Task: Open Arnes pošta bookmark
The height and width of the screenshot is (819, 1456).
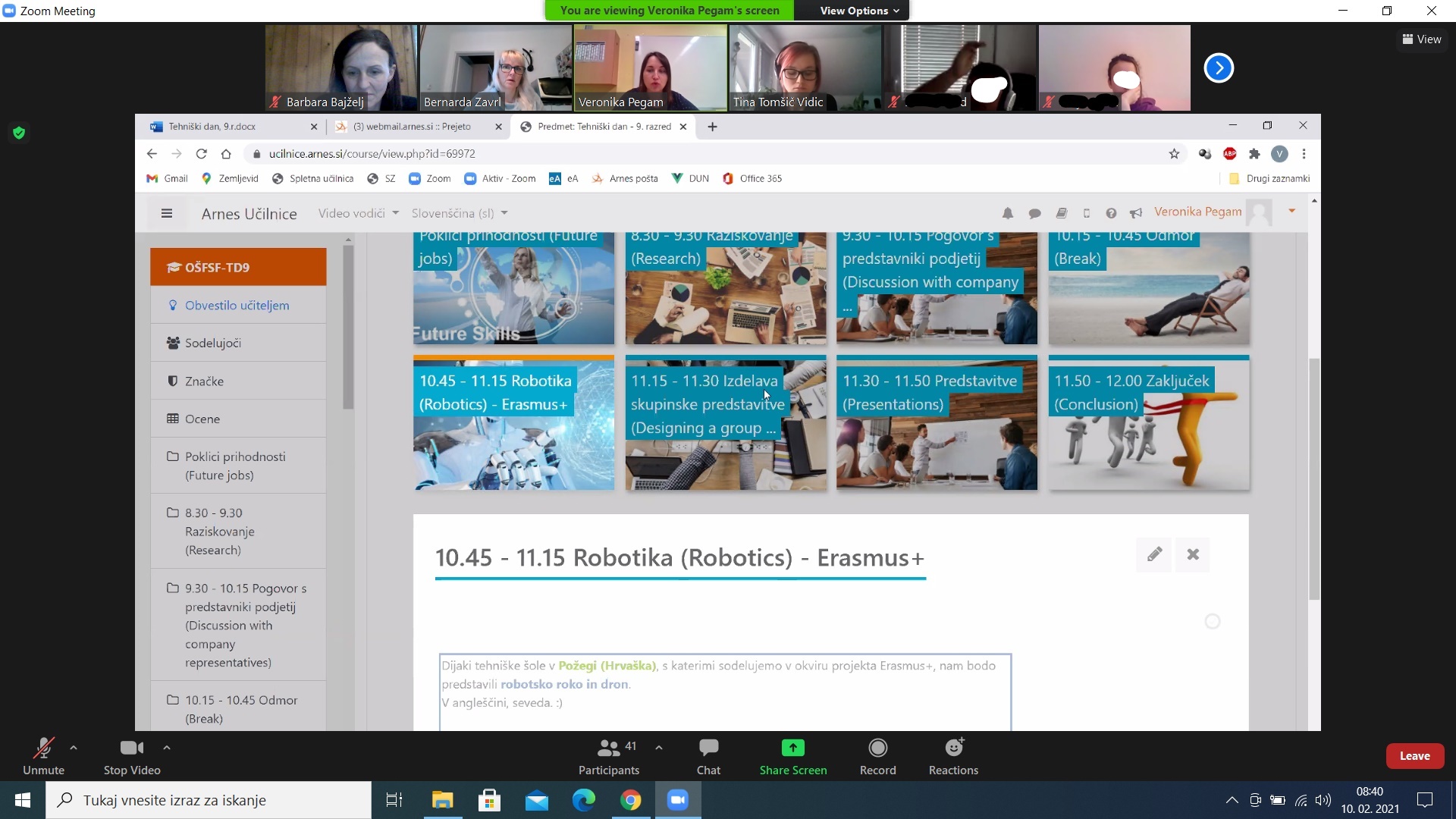Action: tap(625, 179)
